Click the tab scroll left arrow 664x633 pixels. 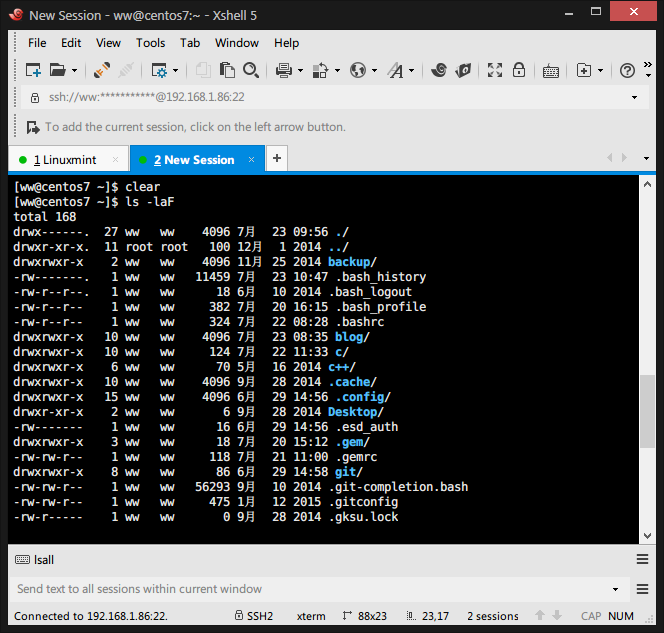coord(609,158)
